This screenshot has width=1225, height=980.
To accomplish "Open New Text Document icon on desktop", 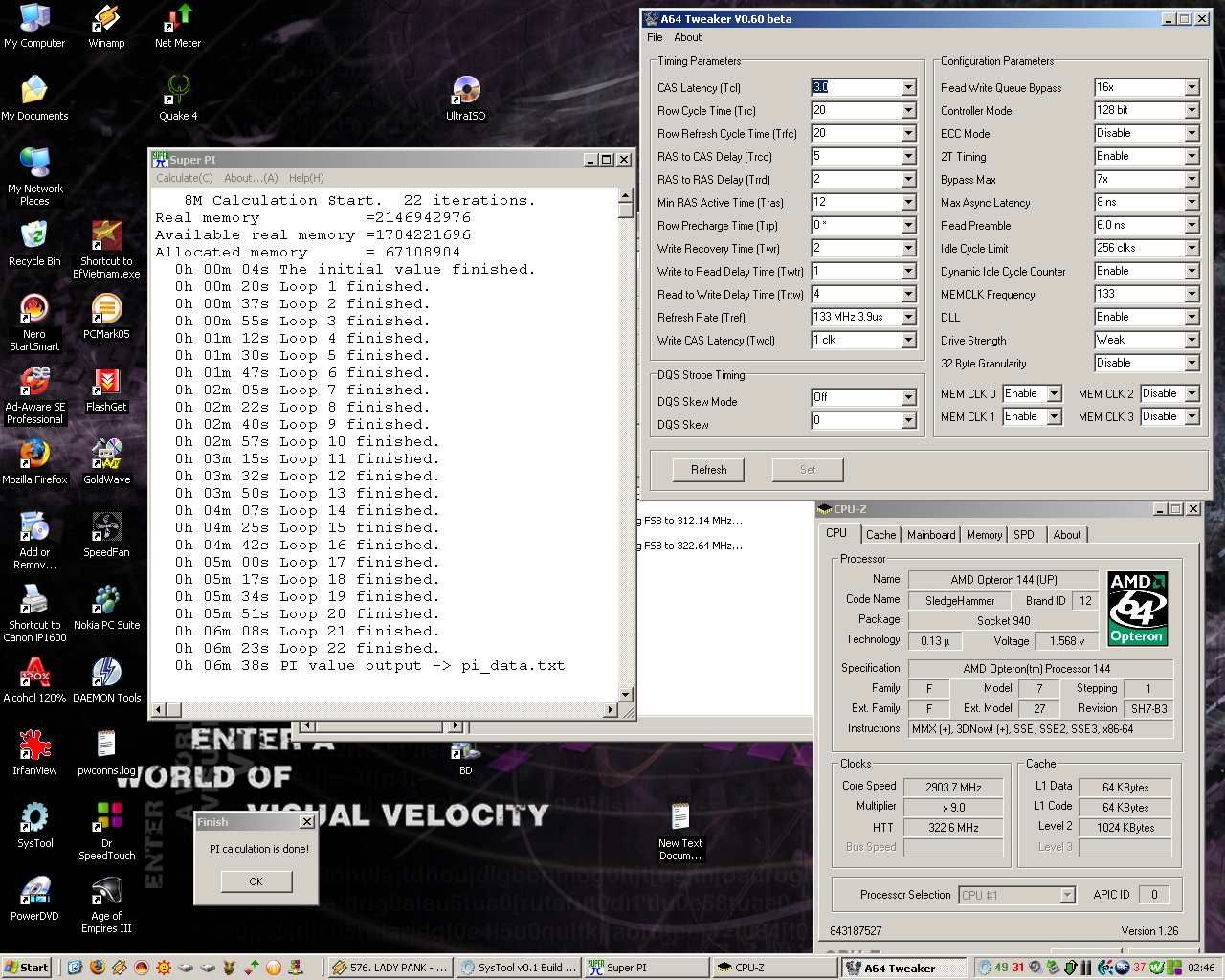I will (680, 832).
